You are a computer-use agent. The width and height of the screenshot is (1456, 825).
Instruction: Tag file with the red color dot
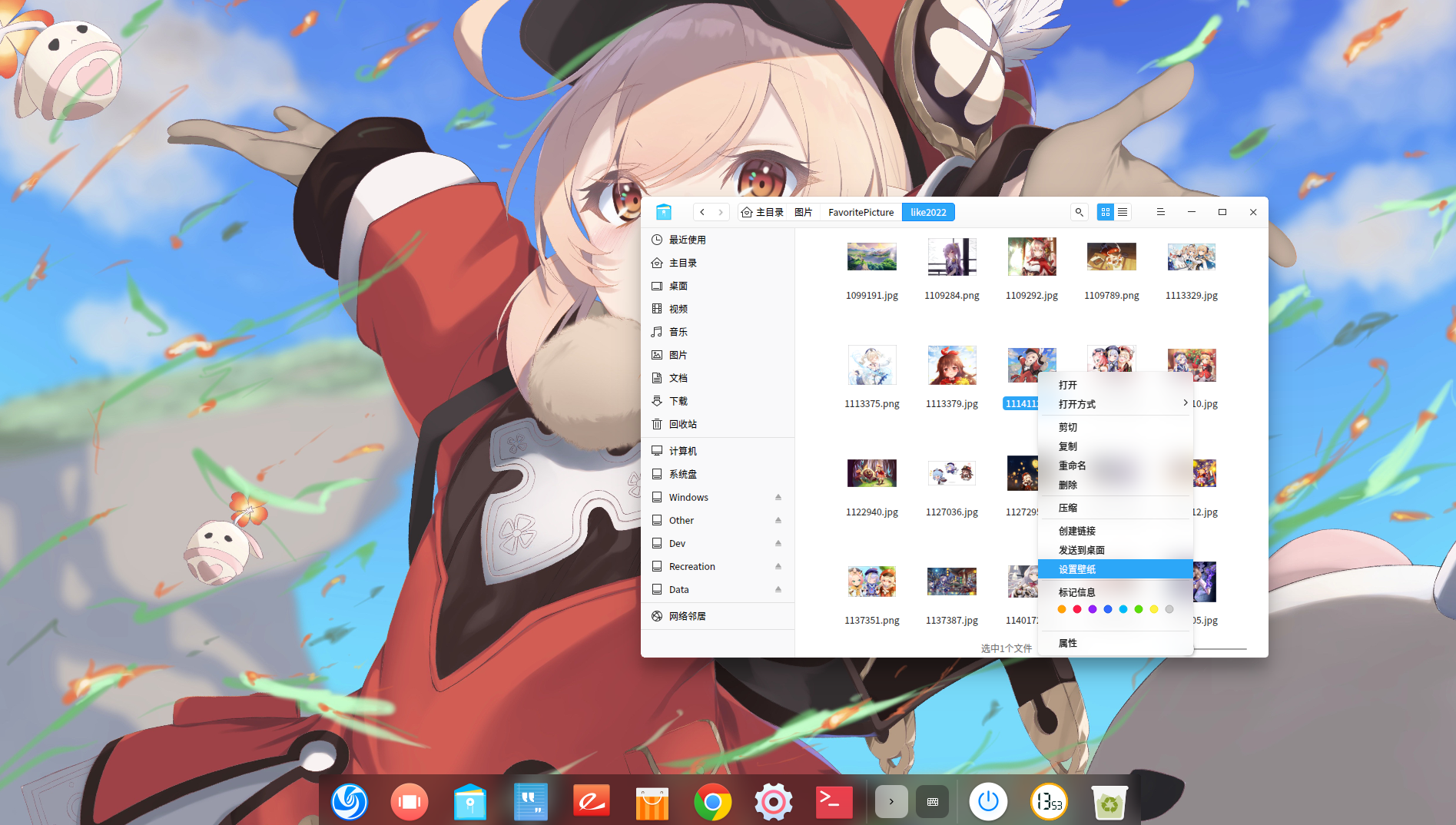click(1076, 609)
